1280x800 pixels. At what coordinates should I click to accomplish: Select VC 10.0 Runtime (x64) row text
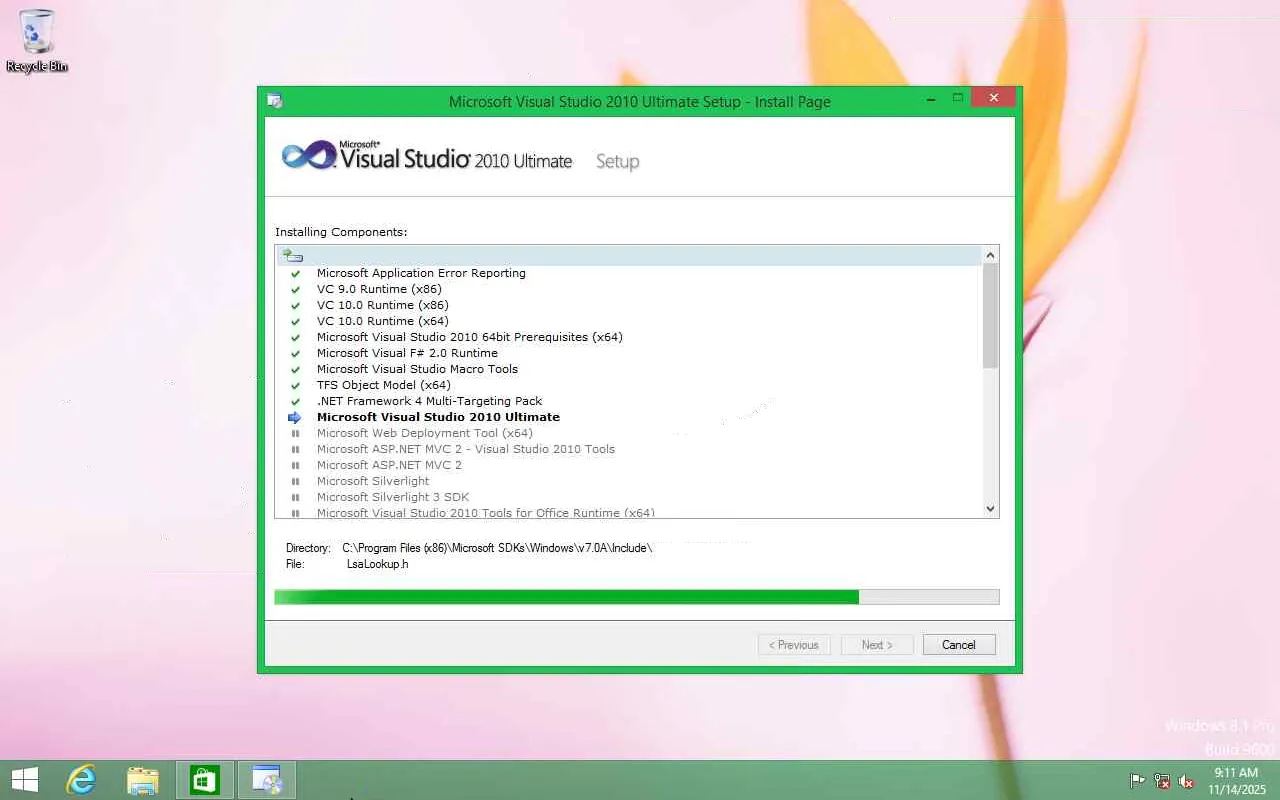tap(383, 321)
